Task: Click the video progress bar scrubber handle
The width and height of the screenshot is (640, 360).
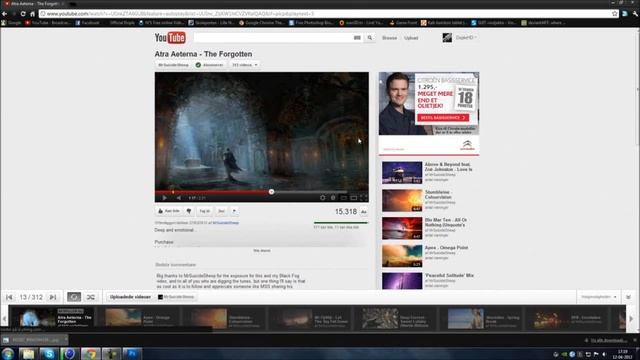Action: [271, 191]
